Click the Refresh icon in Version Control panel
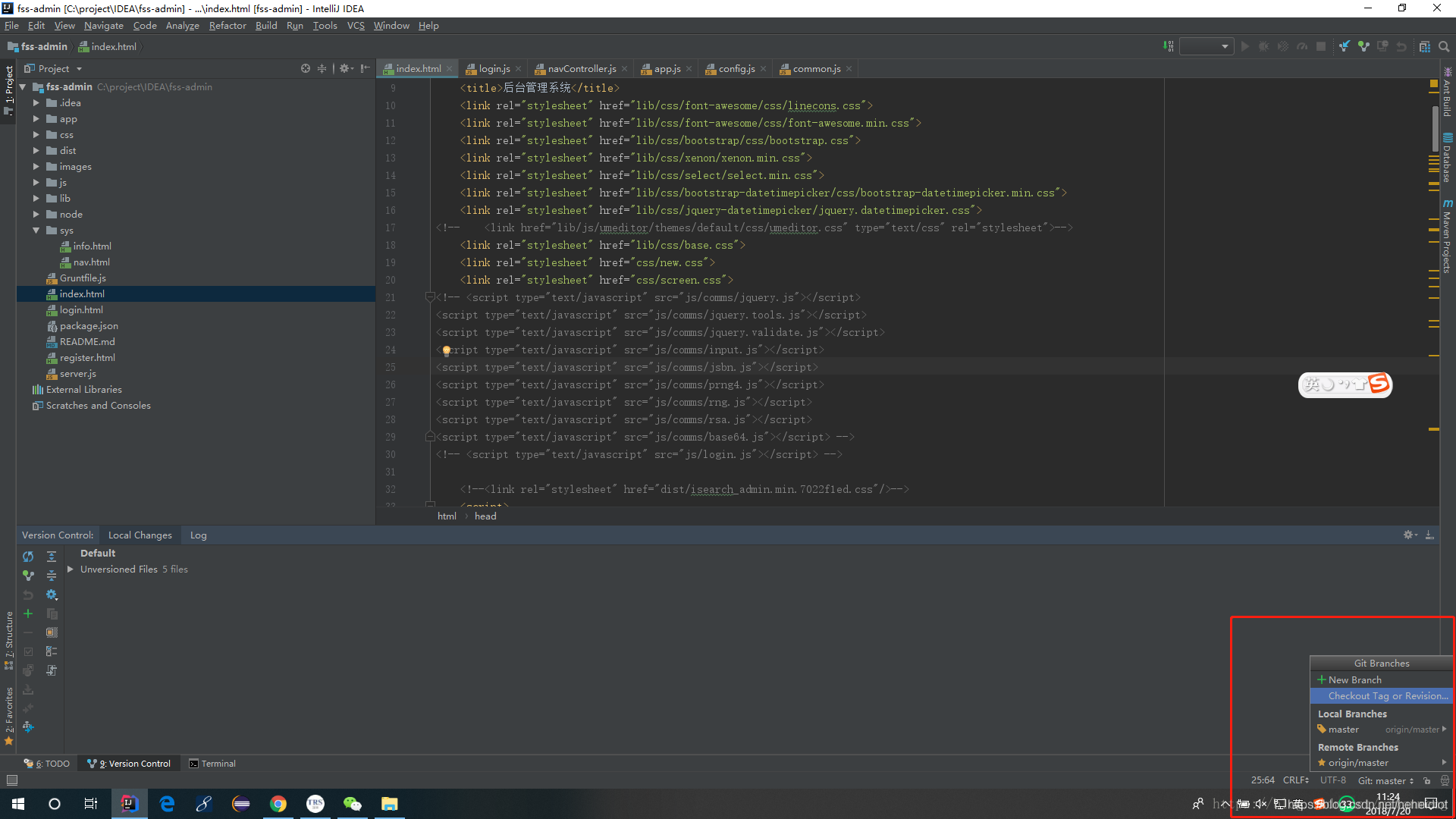The width and height of the screenshot is (1456, 819). pyautogui.click(x=28, y=557)
